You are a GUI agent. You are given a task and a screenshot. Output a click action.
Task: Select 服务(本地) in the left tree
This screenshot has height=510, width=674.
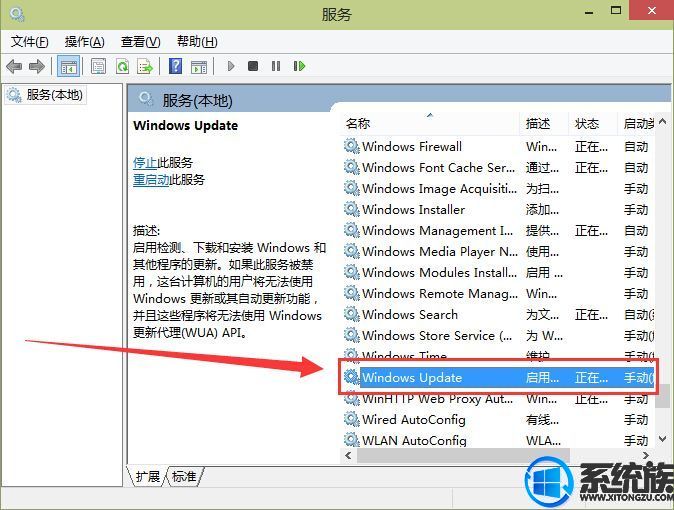[x=52, y=95]
